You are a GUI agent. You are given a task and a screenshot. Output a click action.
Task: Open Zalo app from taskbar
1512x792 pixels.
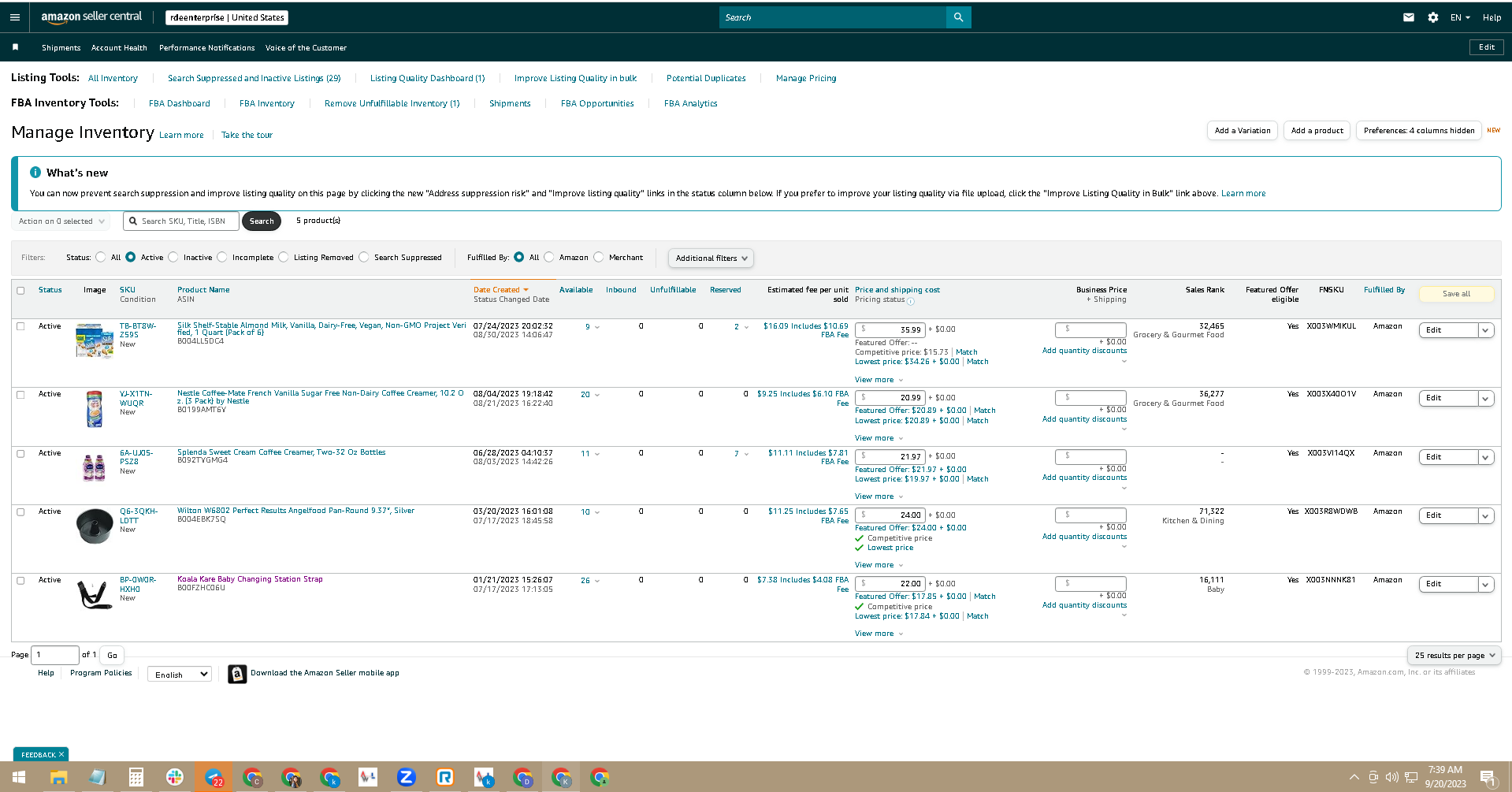(x=406, y=778)
